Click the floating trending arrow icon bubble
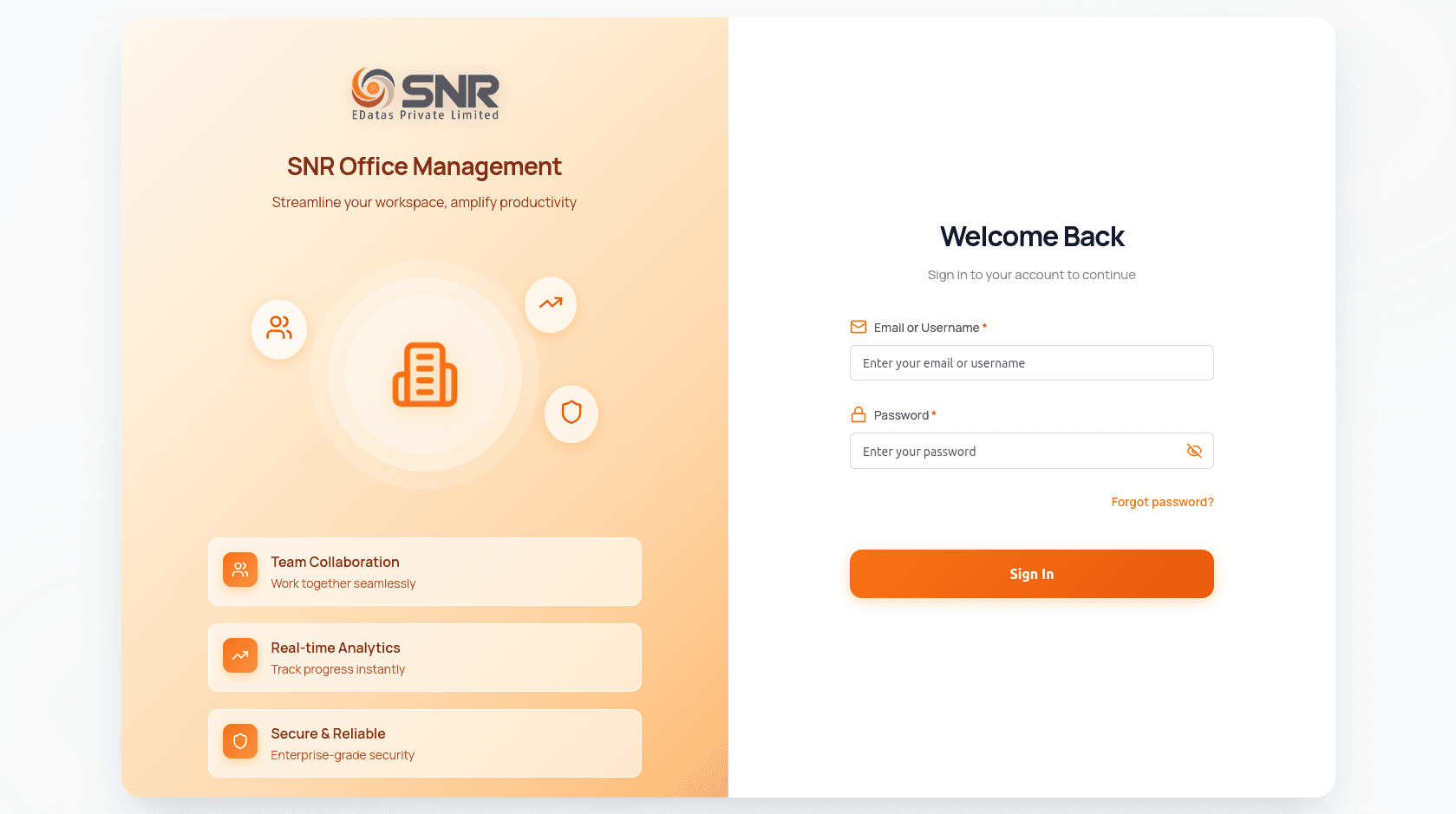Image resolution: width=1456 pixels, height=814 pixels. click(x=551, y=304)
